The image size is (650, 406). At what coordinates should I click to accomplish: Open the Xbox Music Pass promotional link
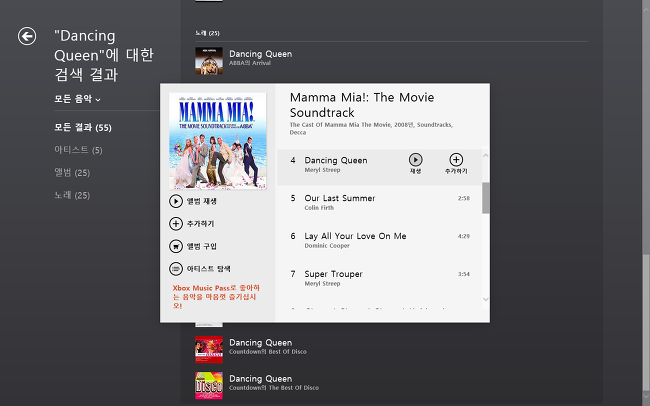[x=216, y=297]
